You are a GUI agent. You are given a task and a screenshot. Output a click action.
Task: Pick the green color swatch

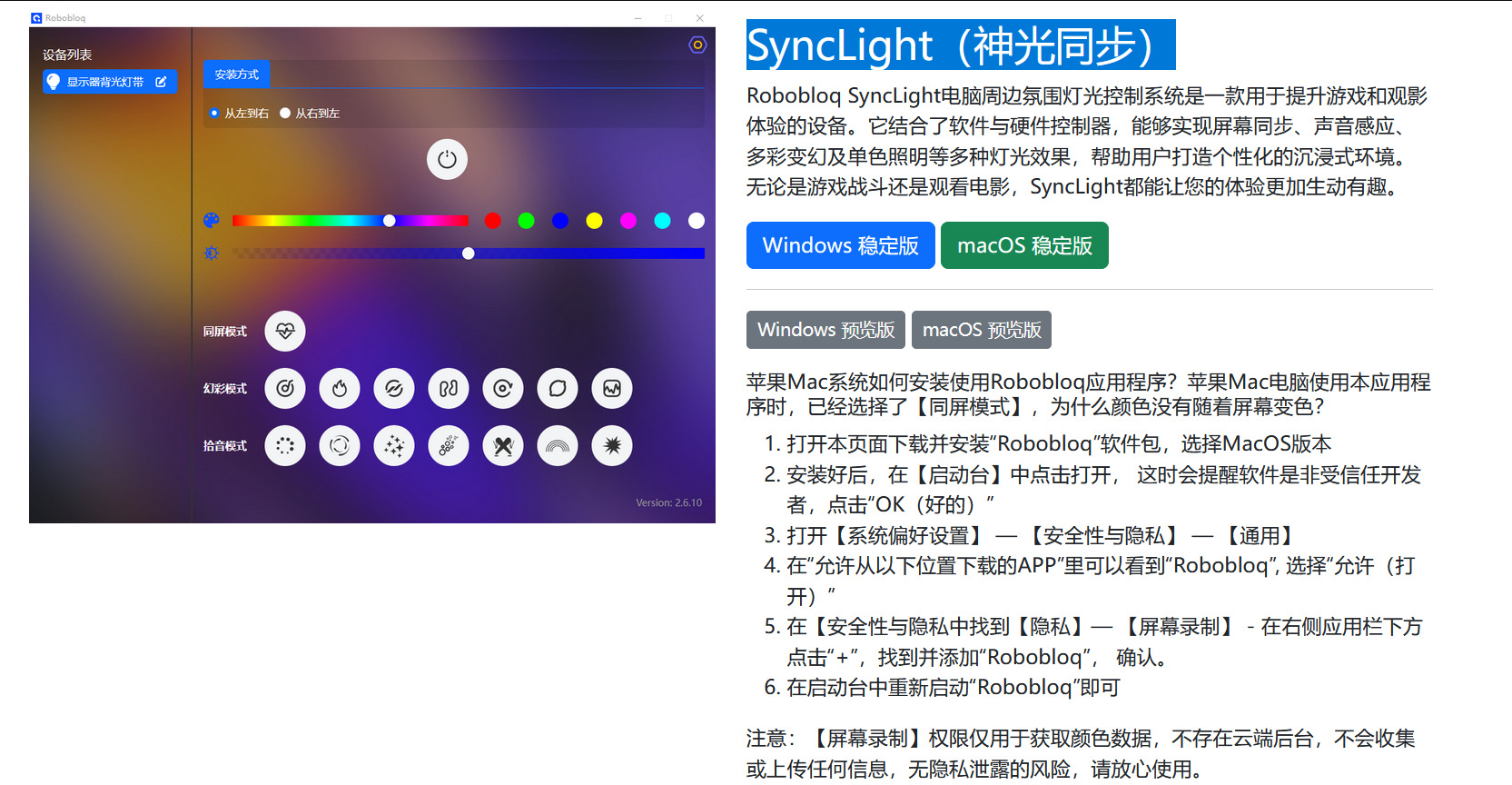coord(527,221)
